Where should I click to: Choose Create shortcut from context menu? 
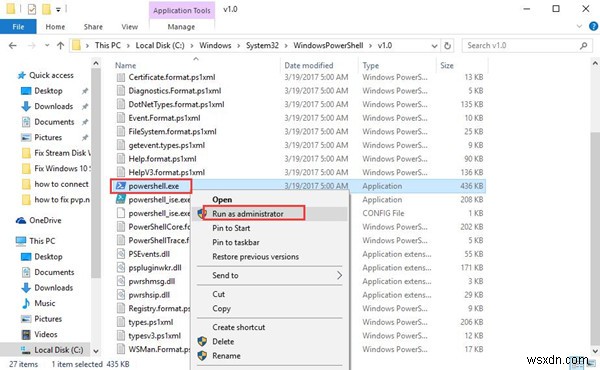(x=270, y=327)
